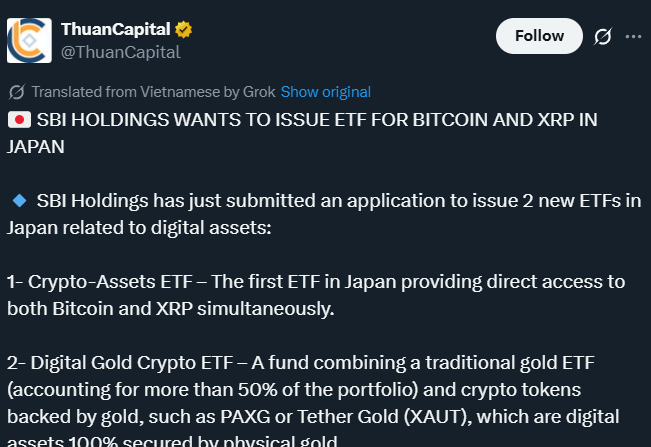Viewport: 651px width, 447px height.
Task: Open the three-dot more options menu
Action: click(x=633, y=37)
